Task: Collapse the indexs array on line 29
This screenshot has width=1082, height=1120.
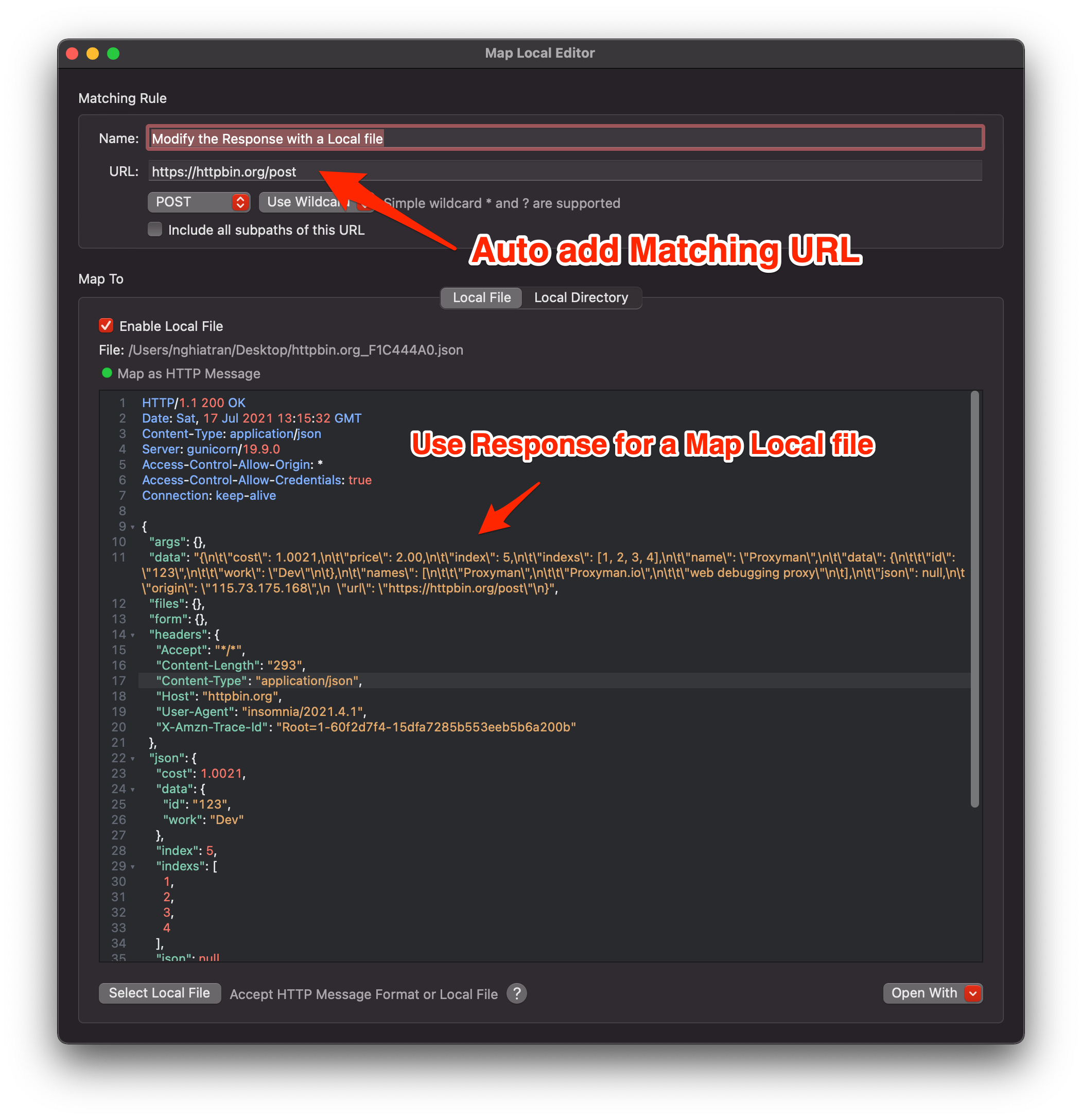Action: point(133,866)
